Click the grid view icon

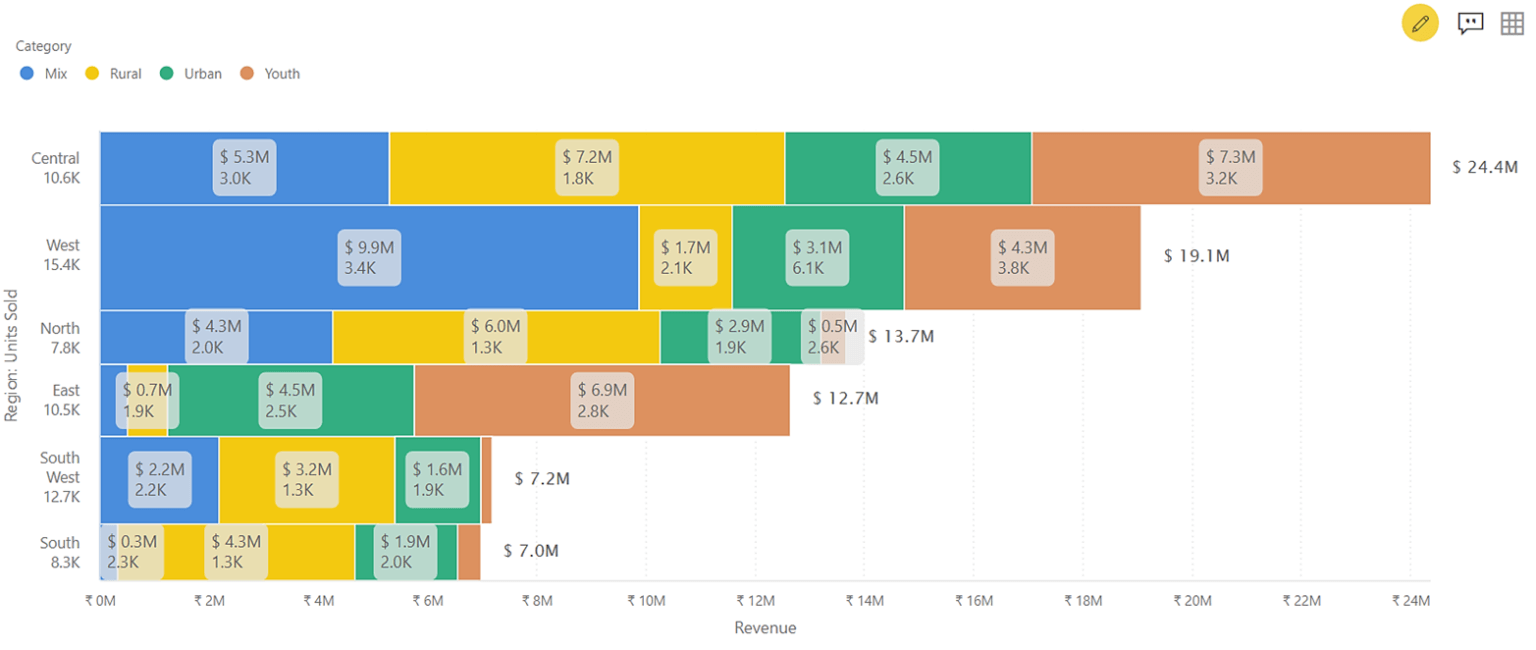pos(1513,23)
